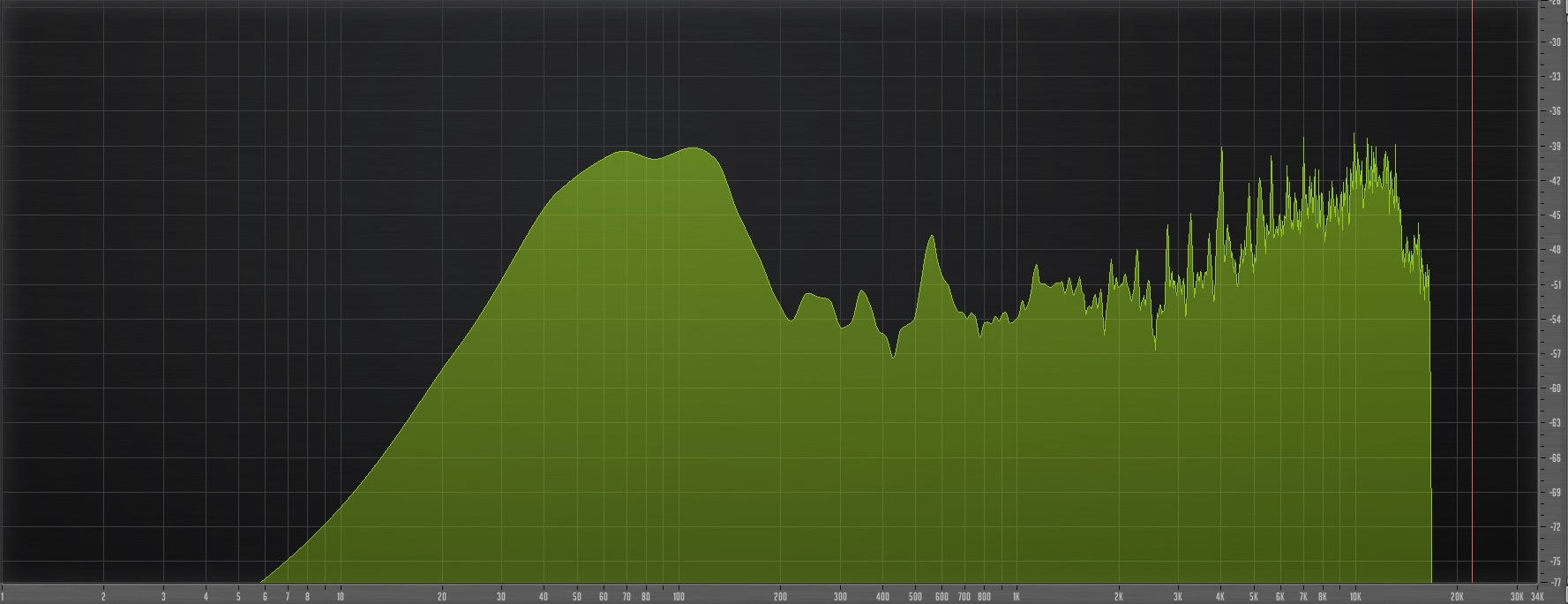
Task: Click the narrow spectrum peak near 550 Hz
Action: [930, 237]
